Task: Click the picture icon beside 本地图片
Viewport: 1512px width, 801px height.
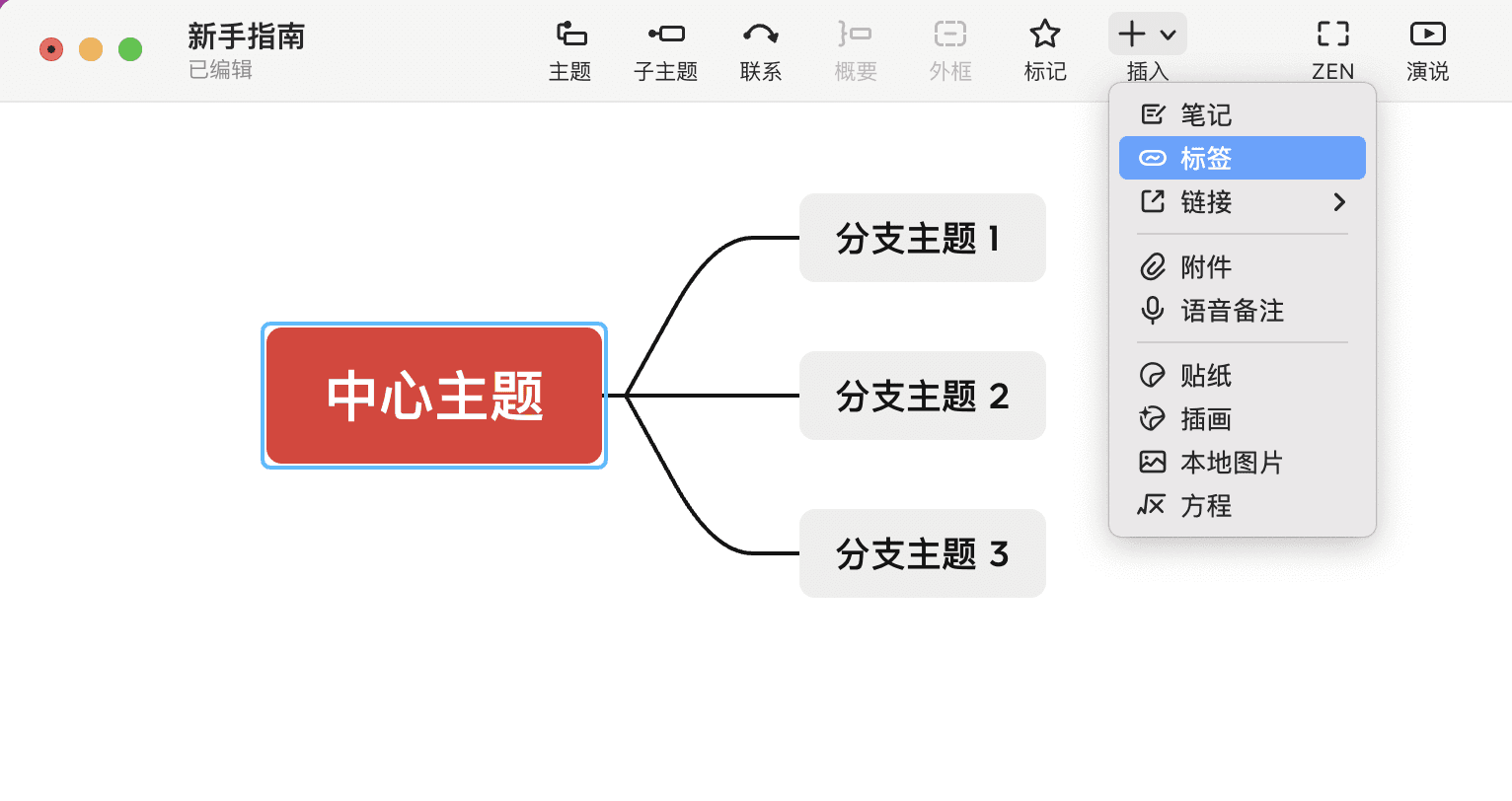Action: 1153,462
